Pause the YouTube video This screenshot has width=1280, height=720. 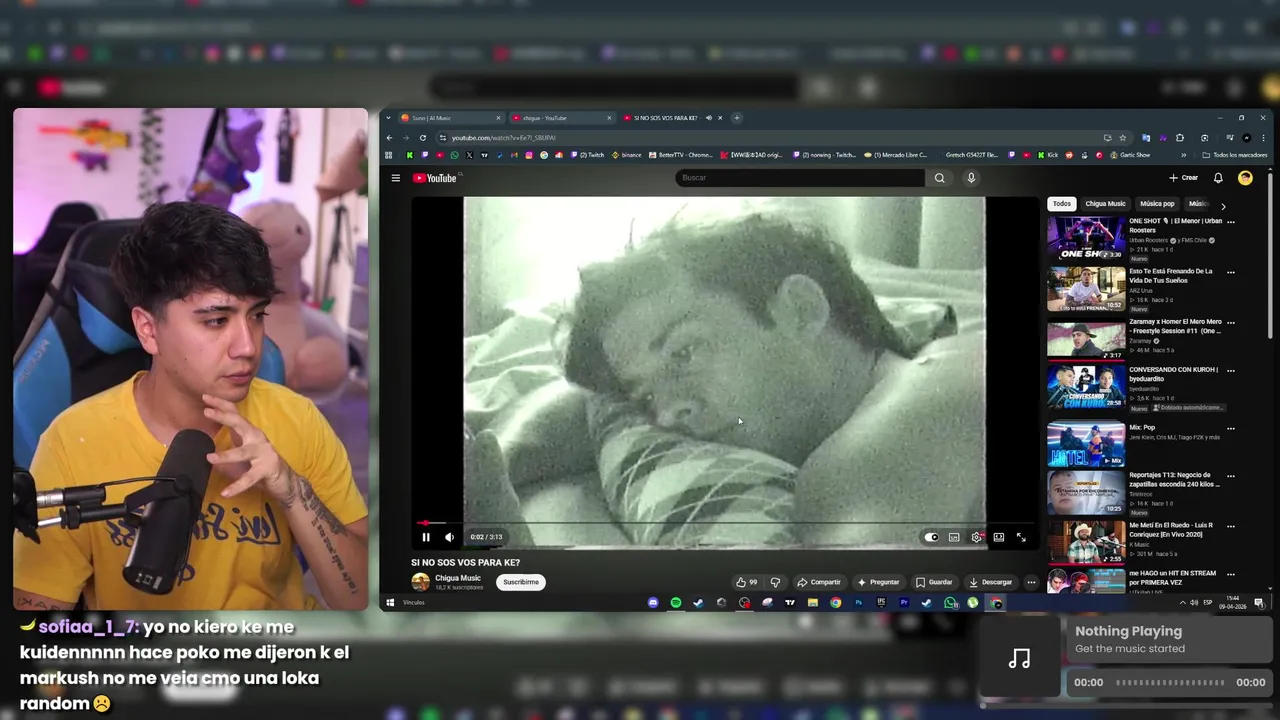pyautogui.click(x=426, y=537)
